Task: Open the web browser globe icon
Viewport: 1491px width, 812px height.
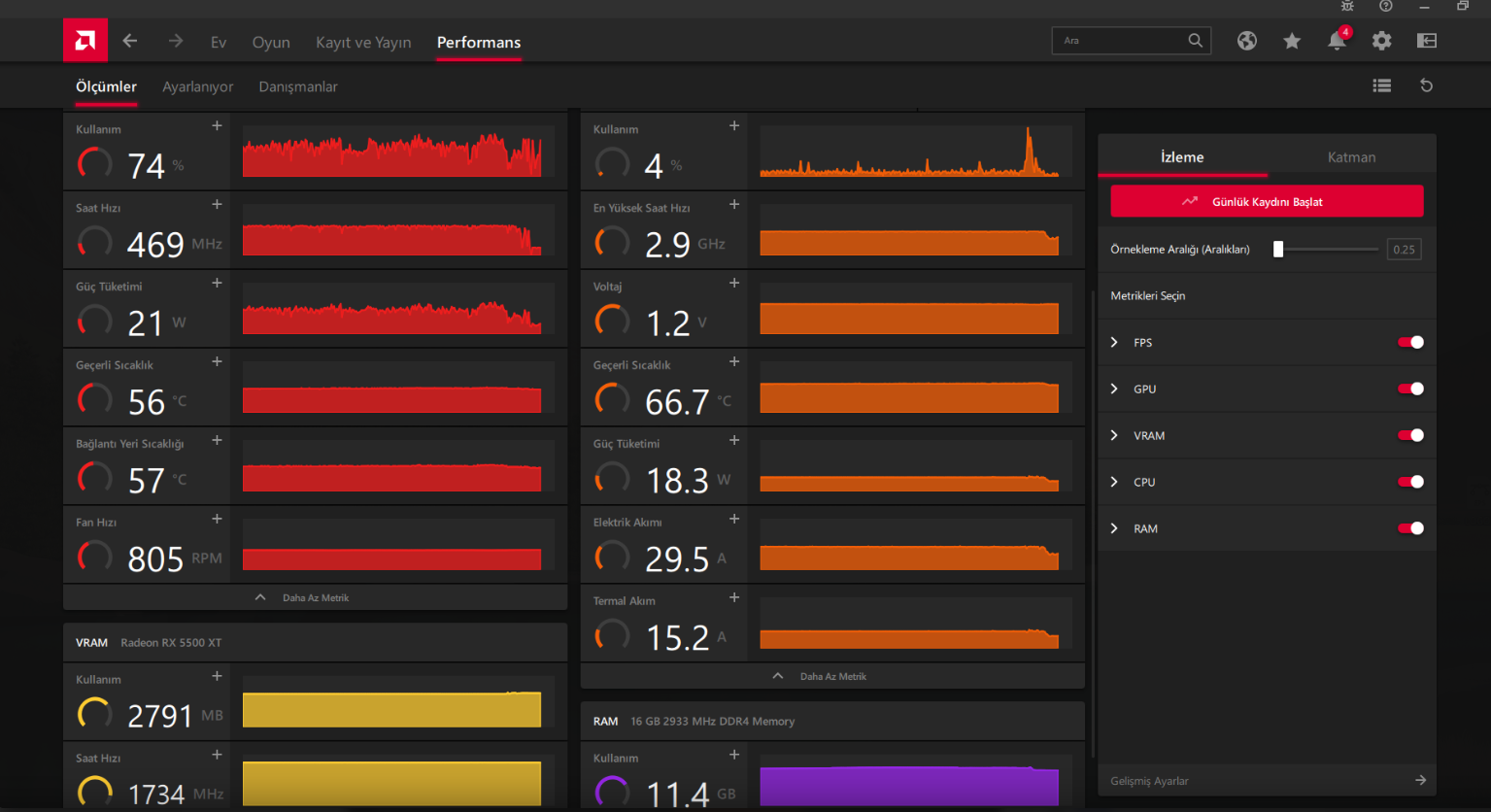Action: (x=1247, y=41)
